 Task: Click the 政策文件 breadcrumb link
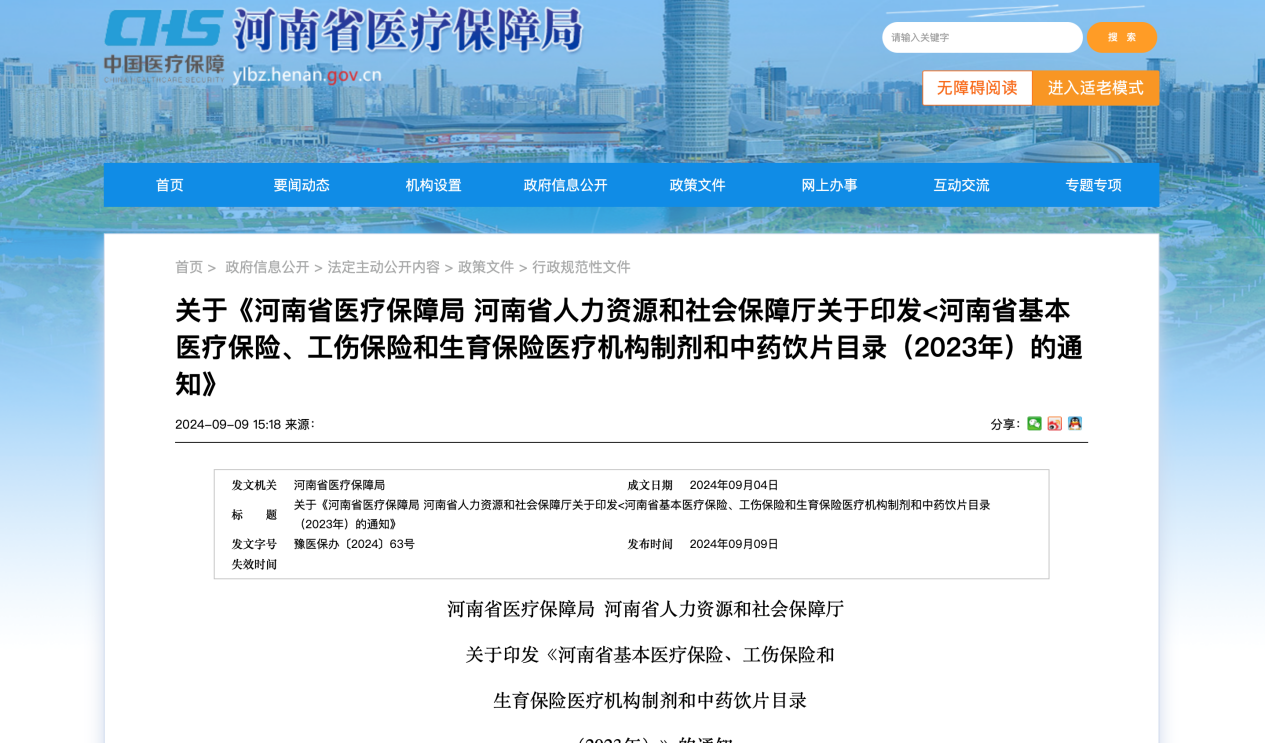(486, 267)
